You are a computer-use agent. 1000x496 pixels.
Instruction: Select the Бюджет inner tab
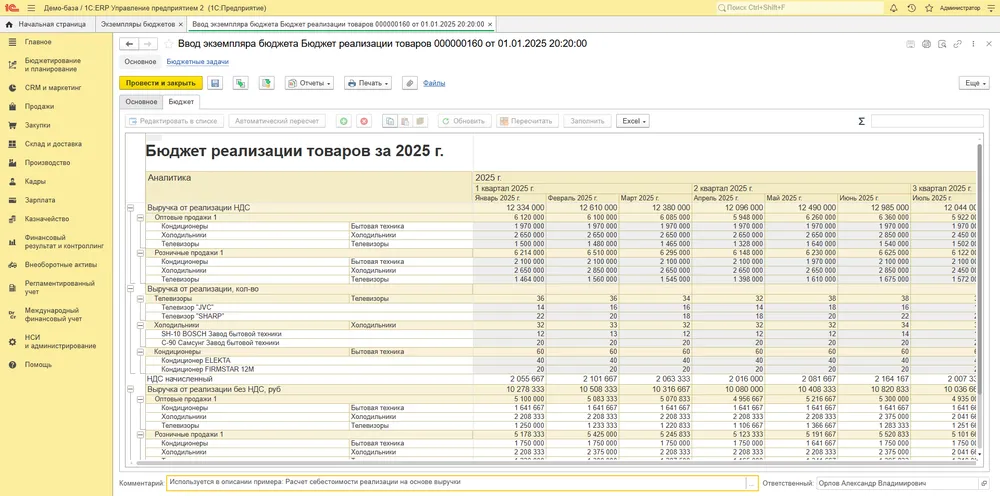coord(181,102)
